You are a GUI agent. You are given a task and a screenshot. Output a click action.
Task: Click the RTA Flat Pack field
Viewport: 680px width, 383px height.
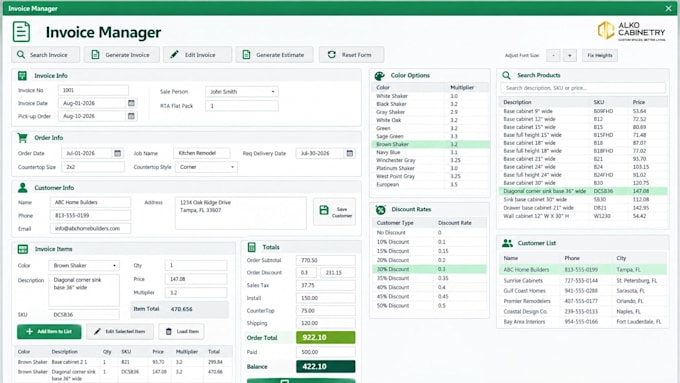[242, 106]
